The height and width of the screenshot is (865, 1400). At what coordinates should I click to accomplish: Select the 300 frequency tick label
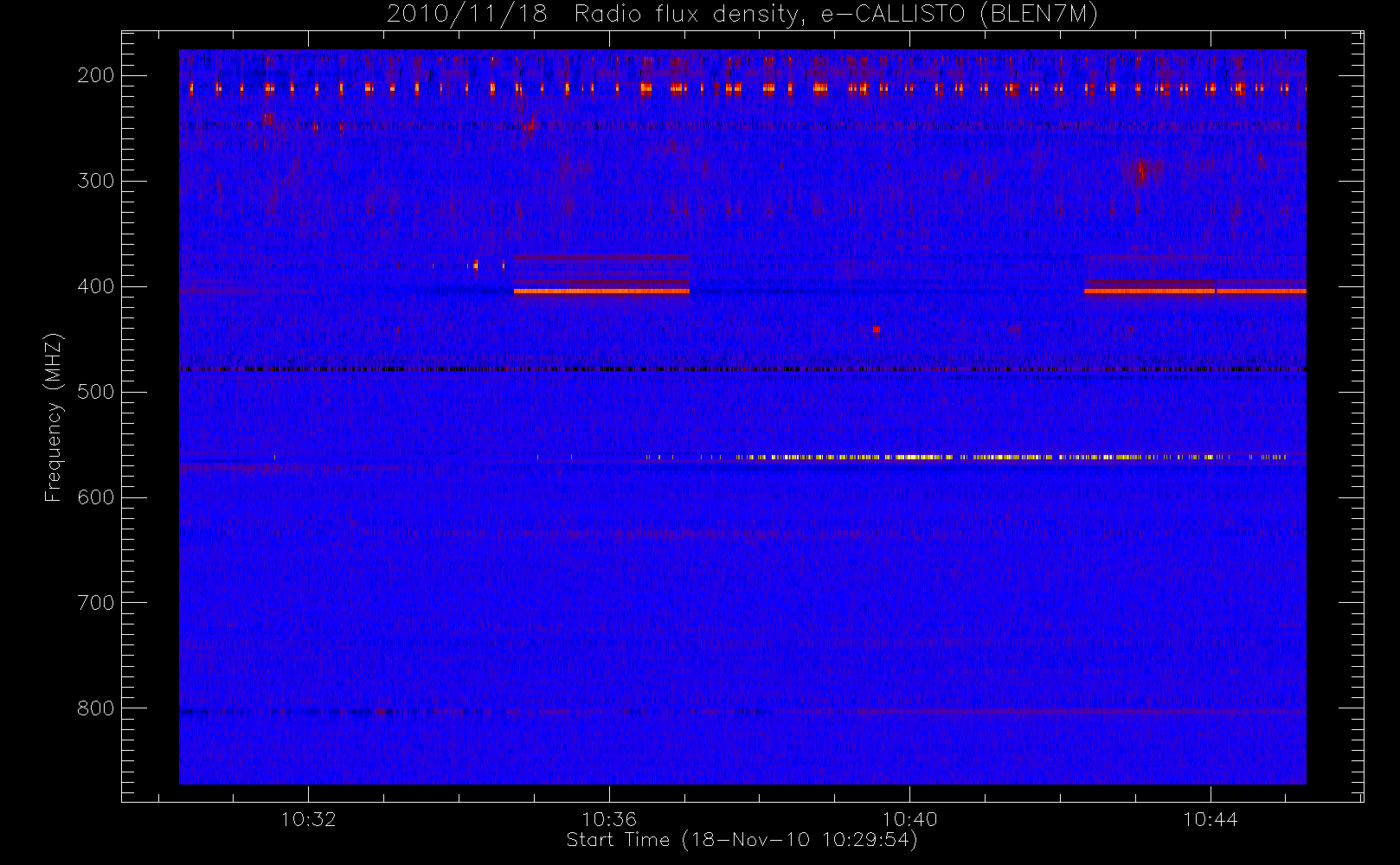pyautogui.click(x=96, y=181)
